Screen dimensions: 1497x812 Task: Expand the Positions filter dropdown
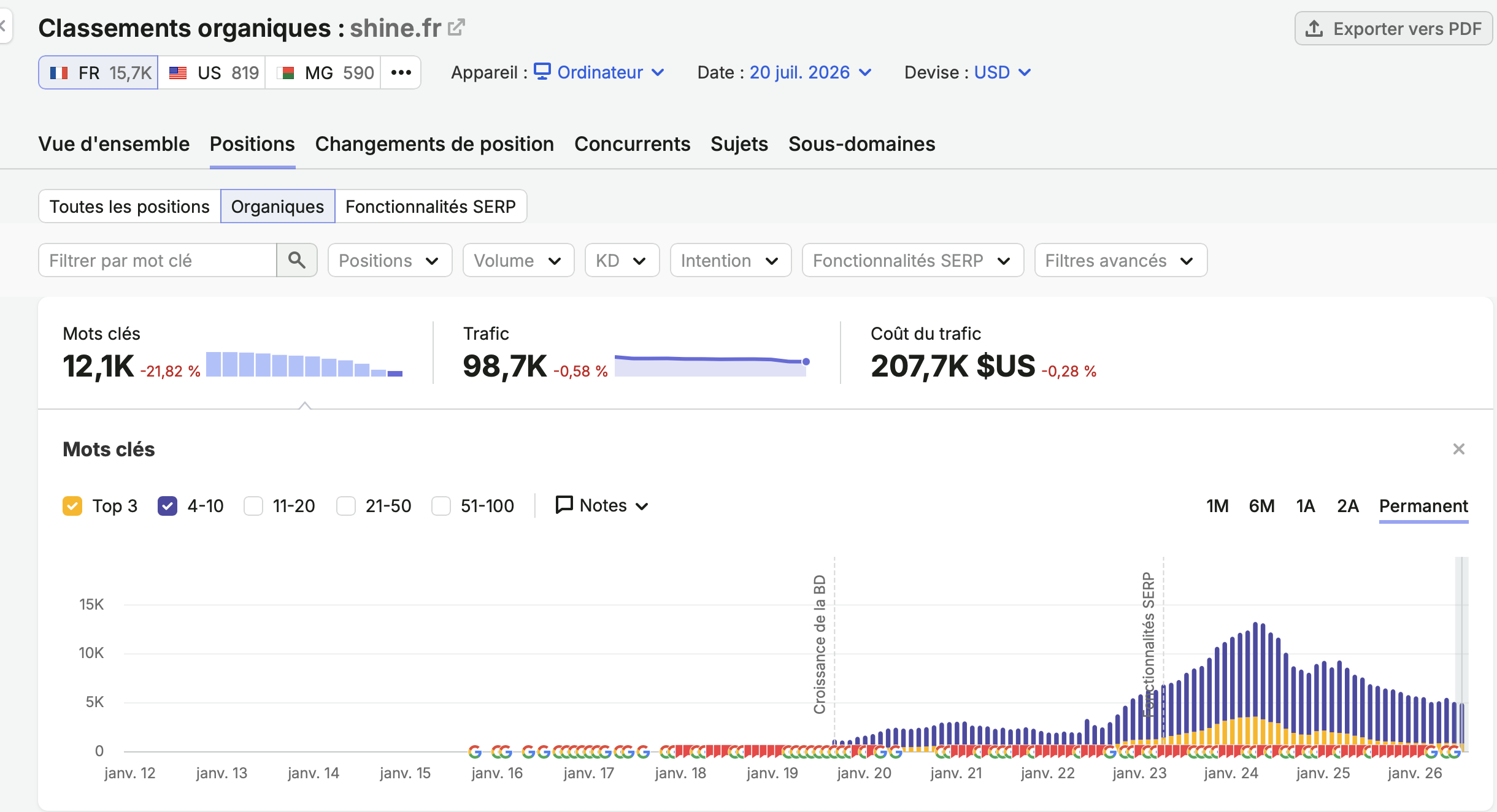click(x=390, y=260)
